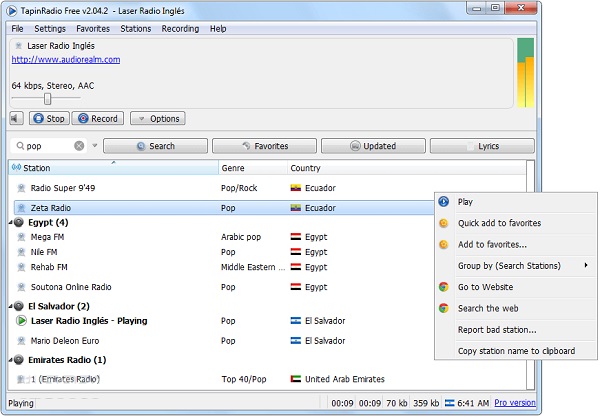Viewport: 600px width, 418px height.
Task: Select the 1 (Emirates Radio) station
Action: 65,379
